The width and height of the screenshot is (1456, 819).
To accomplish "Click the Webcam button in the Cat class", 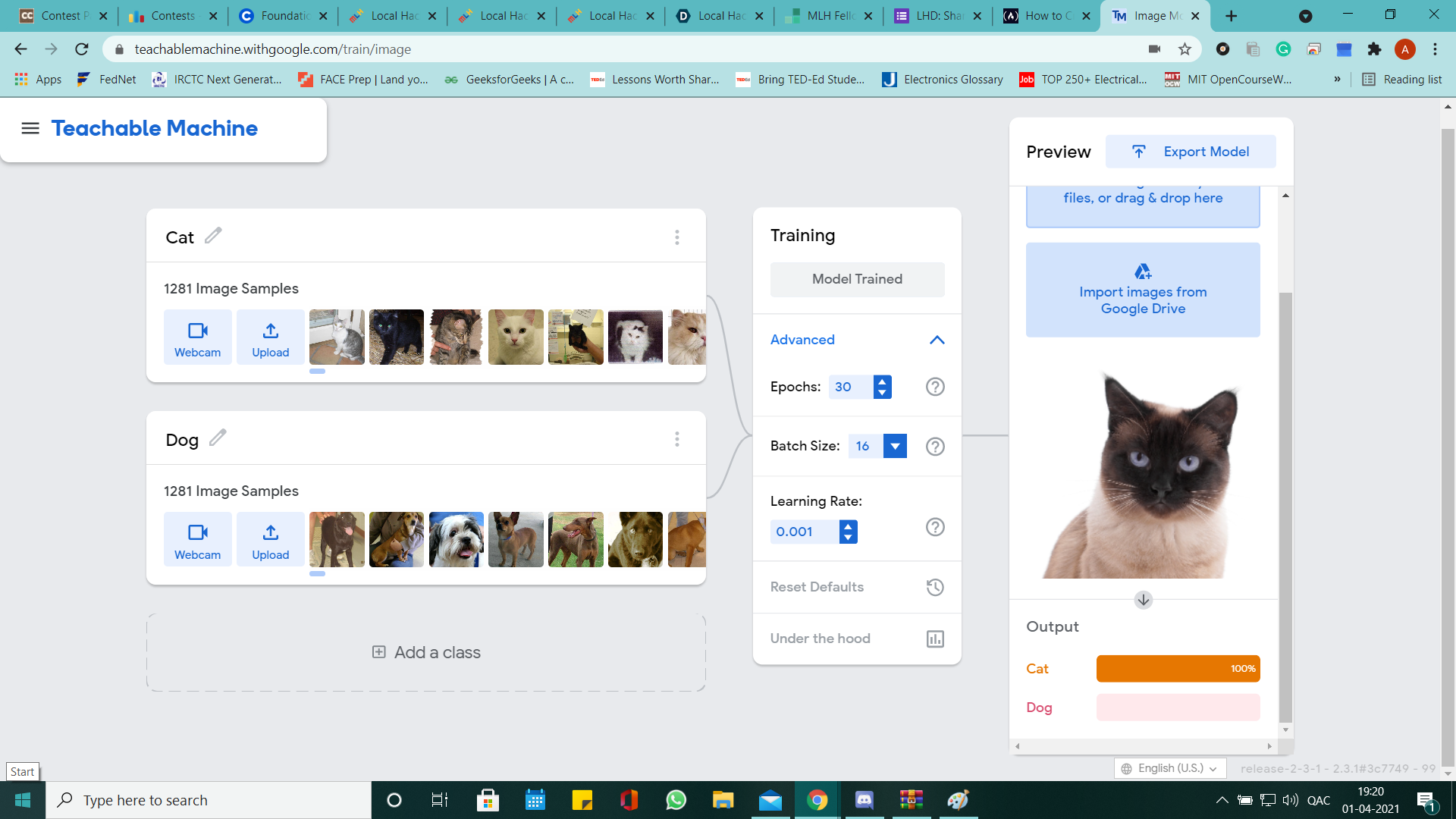I will coord(197,337).
